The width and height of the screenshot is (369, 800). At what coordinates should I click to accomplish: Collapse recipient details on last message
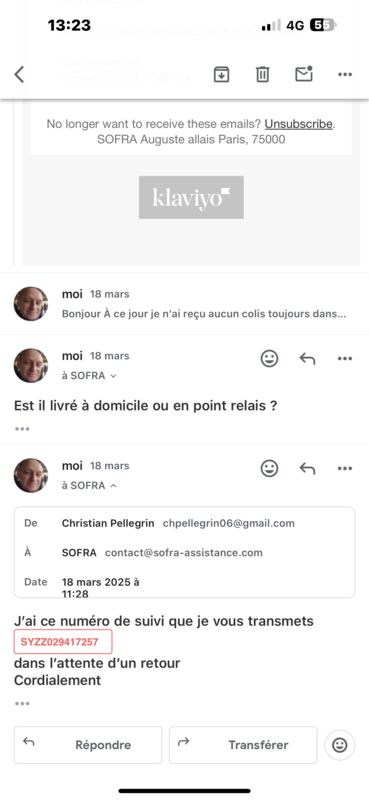[113, 486]
